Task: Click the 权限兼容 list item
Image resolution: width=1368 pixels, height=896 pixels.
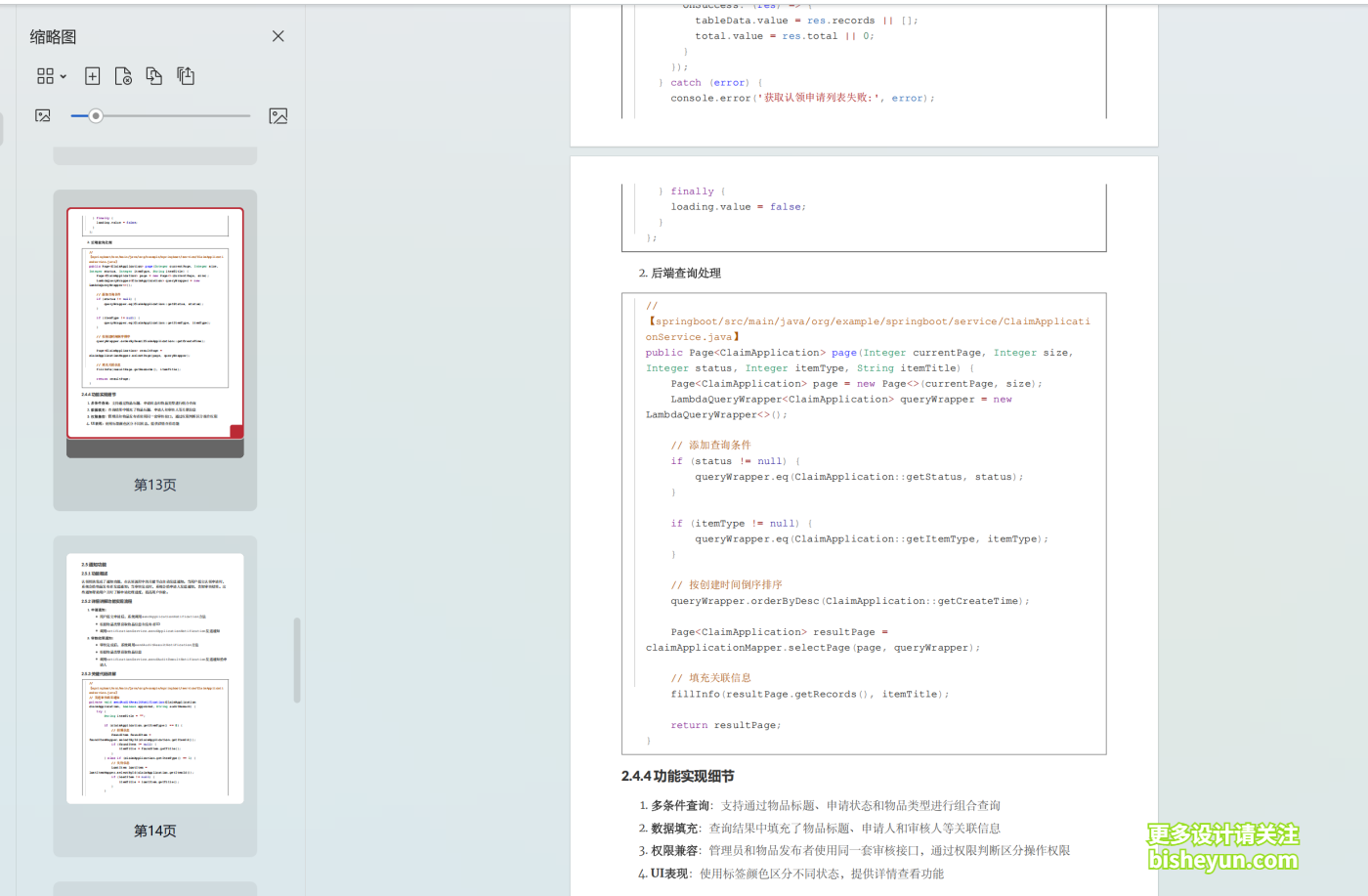Action: point(854,851)
